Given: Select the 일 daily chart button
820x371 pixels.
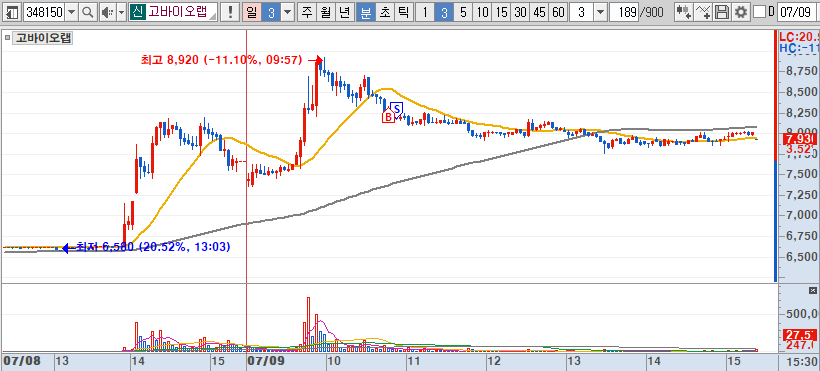Looking at the screenshot, I should pyautogui.click(x=251, y=12).
